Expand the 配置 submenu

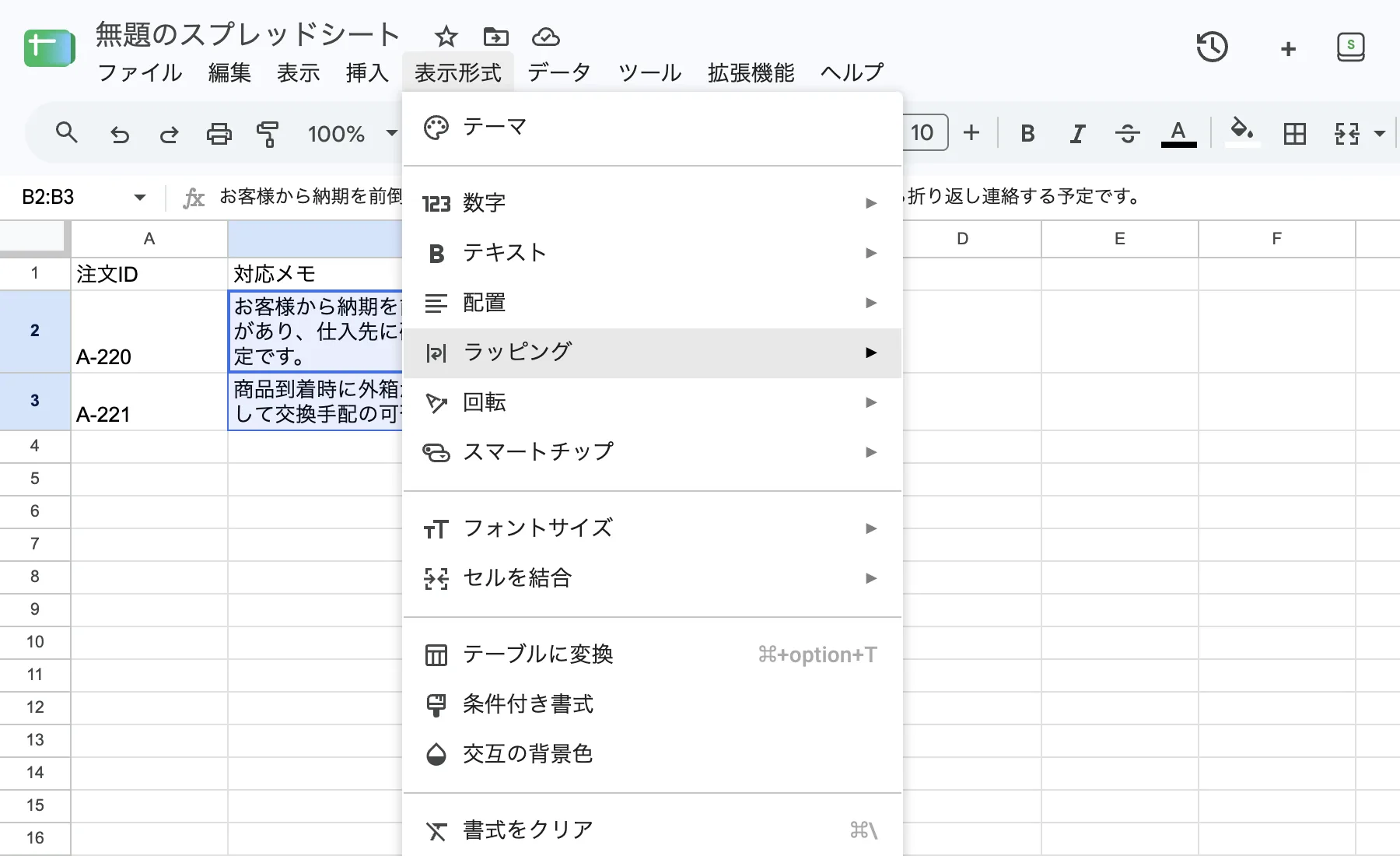click(x=652, y=303)
